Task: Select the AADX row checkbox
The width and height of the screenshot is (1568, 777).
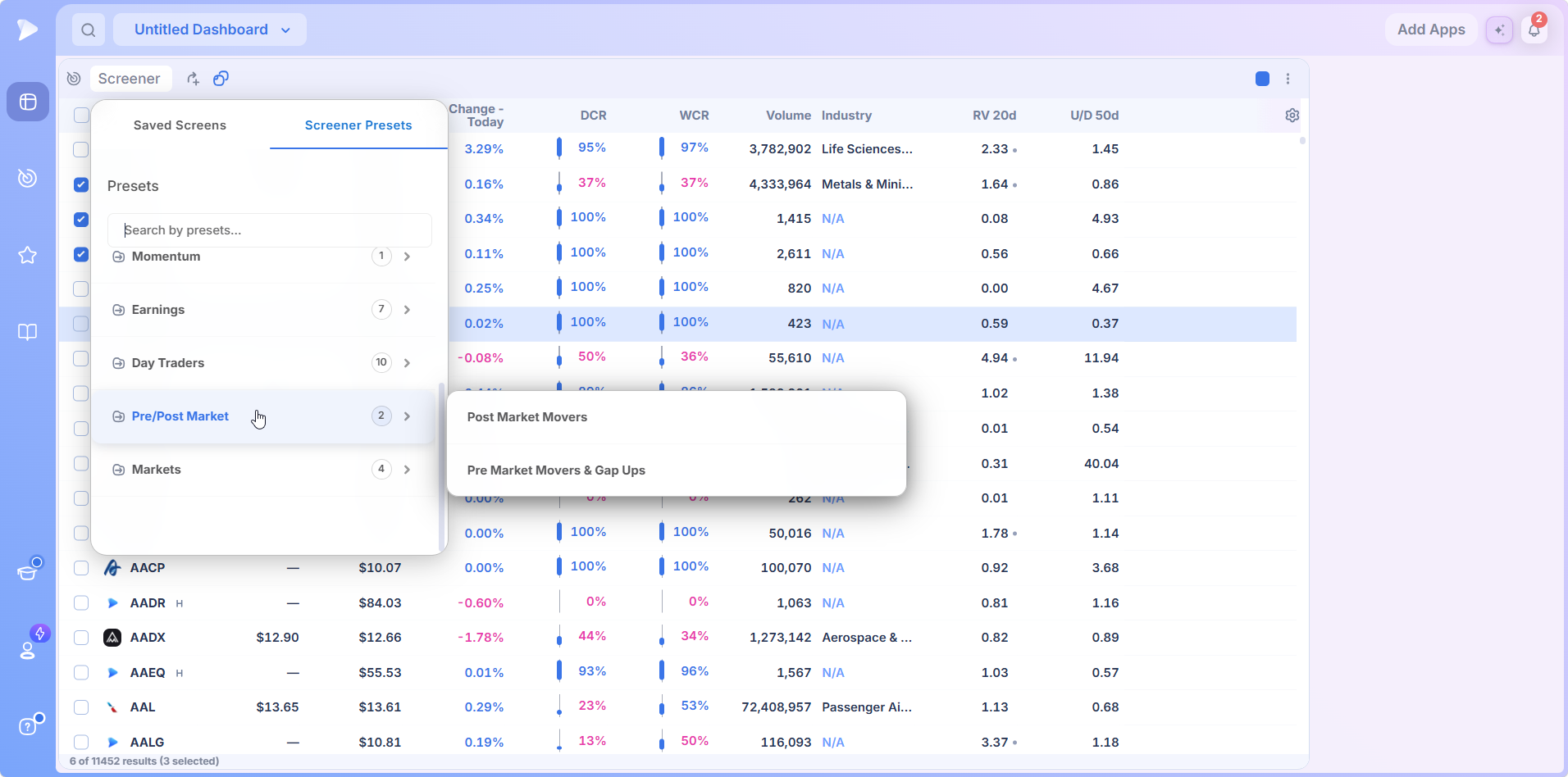Action: pyautogui.click(x=80, y=638)
